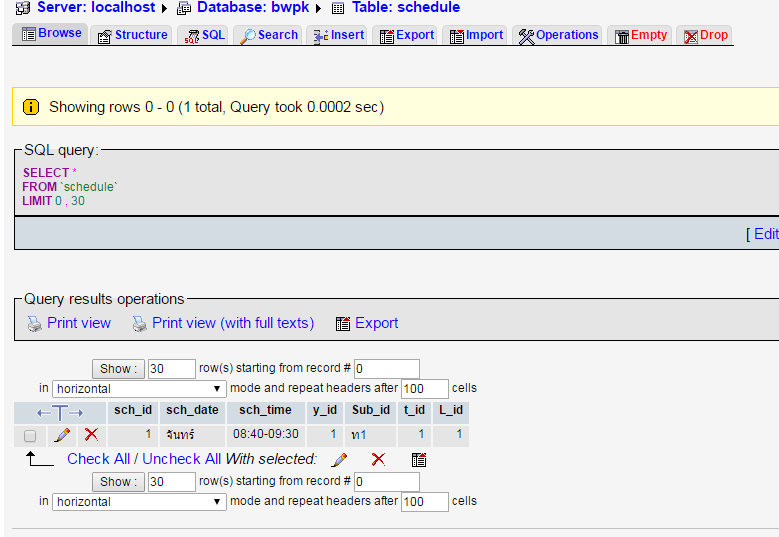The height and width of the screenshot is (537, 779).
Task: Click export icon in Query results operations
Action: pos(343,324)
